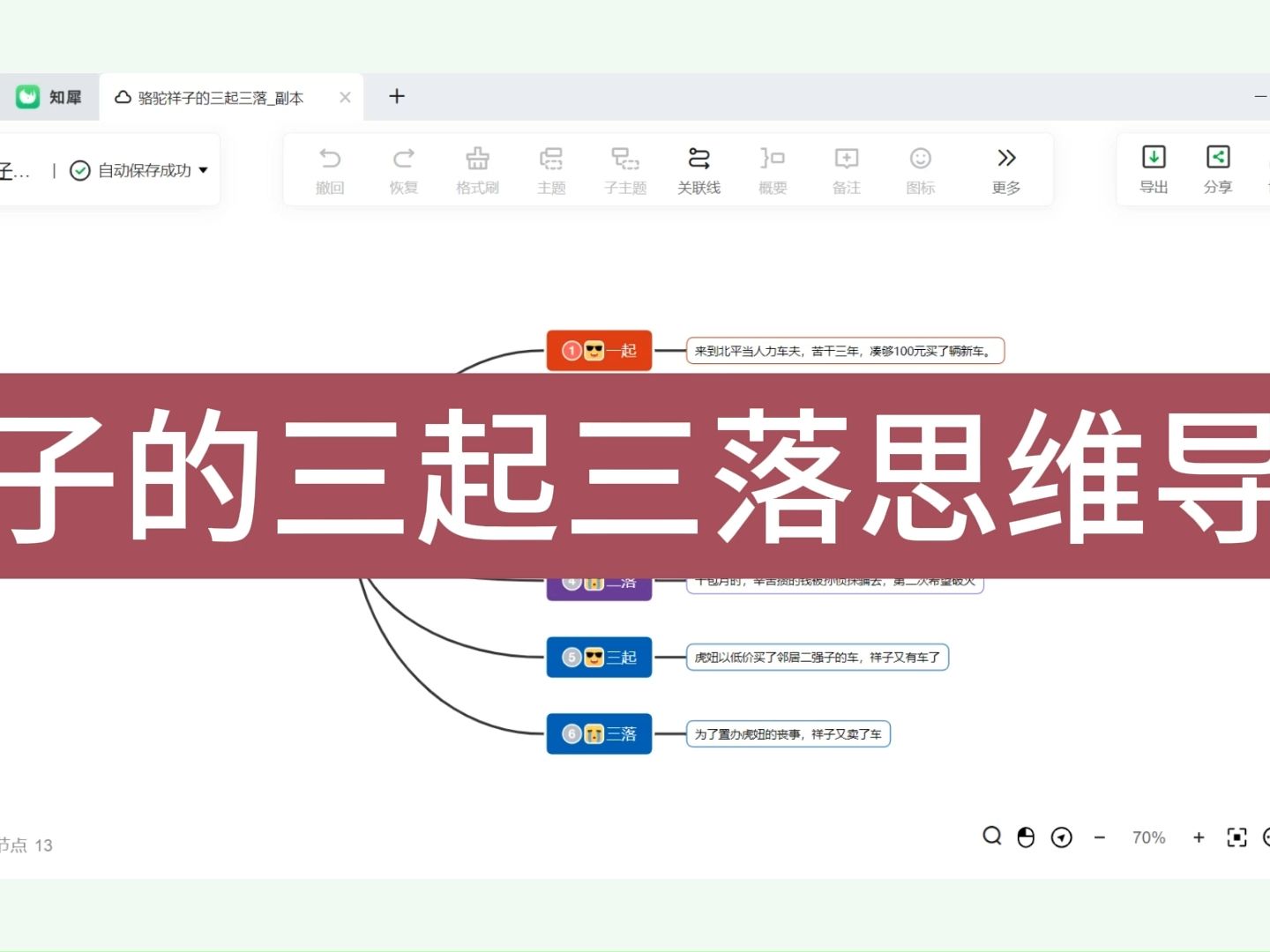Open the 图标 icon picker
Viewport: 1270px width, 952px height.
921,171
